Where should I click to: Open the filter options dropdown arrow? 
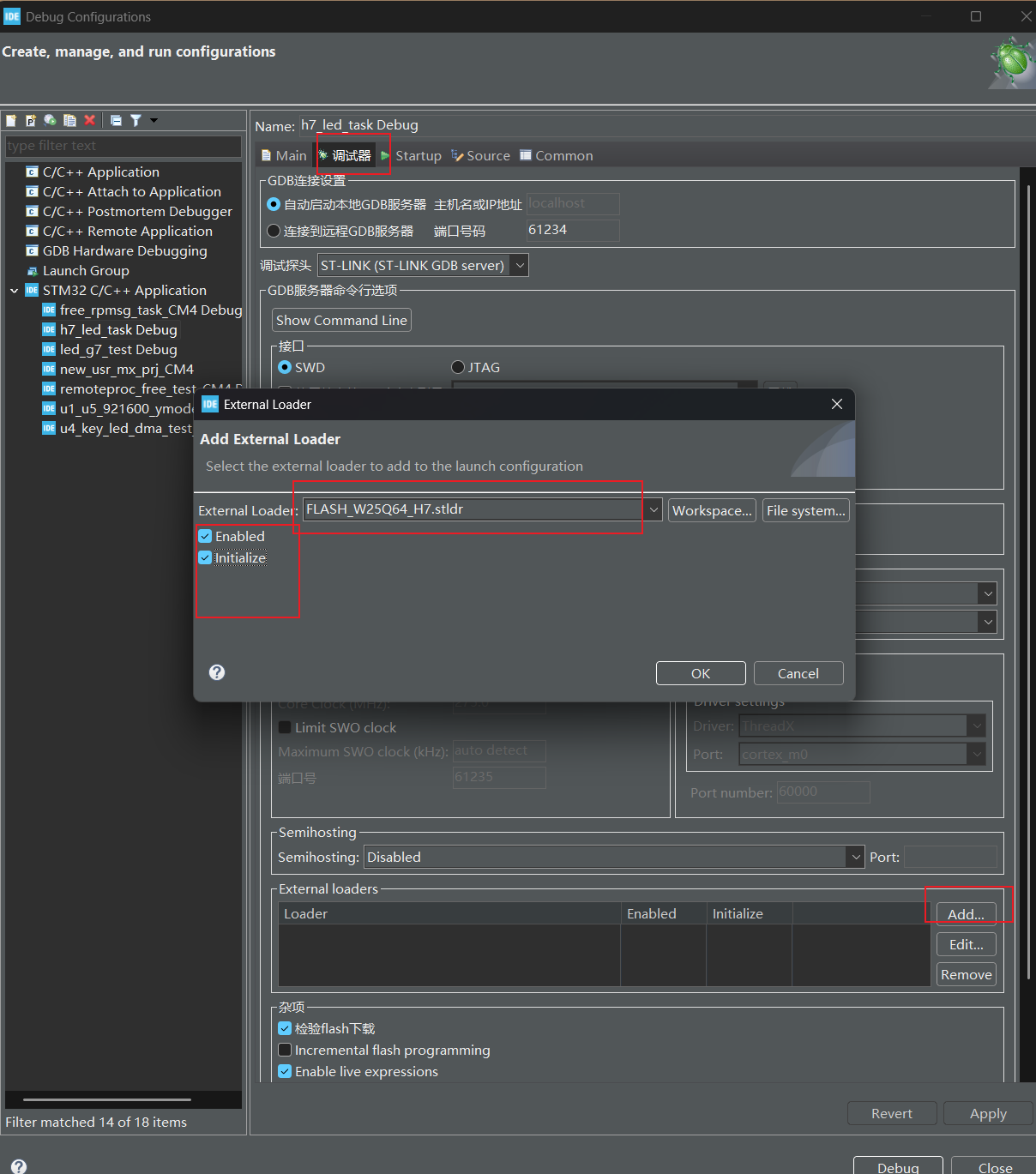coord(154,121)
